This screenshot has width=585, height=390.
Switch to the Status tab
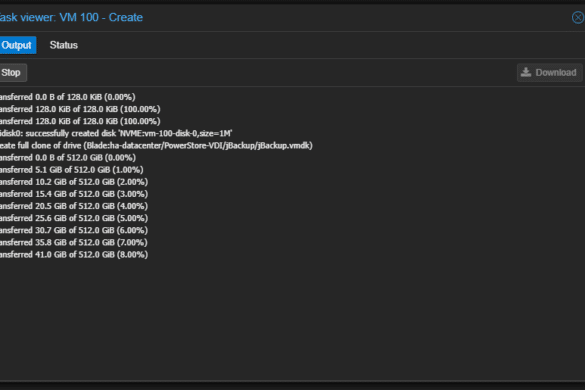[64, 45]
